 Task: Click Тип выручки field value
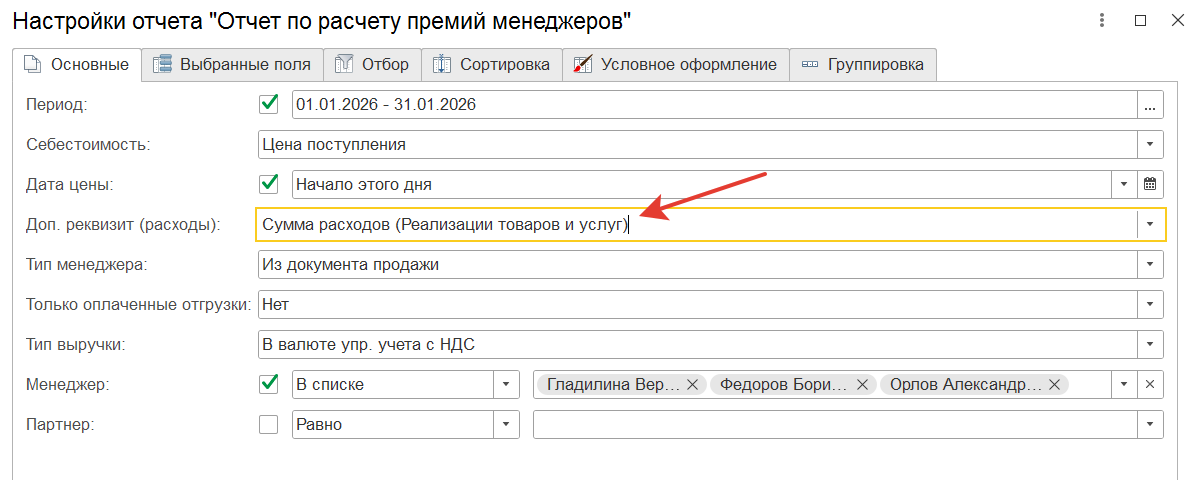698,344
